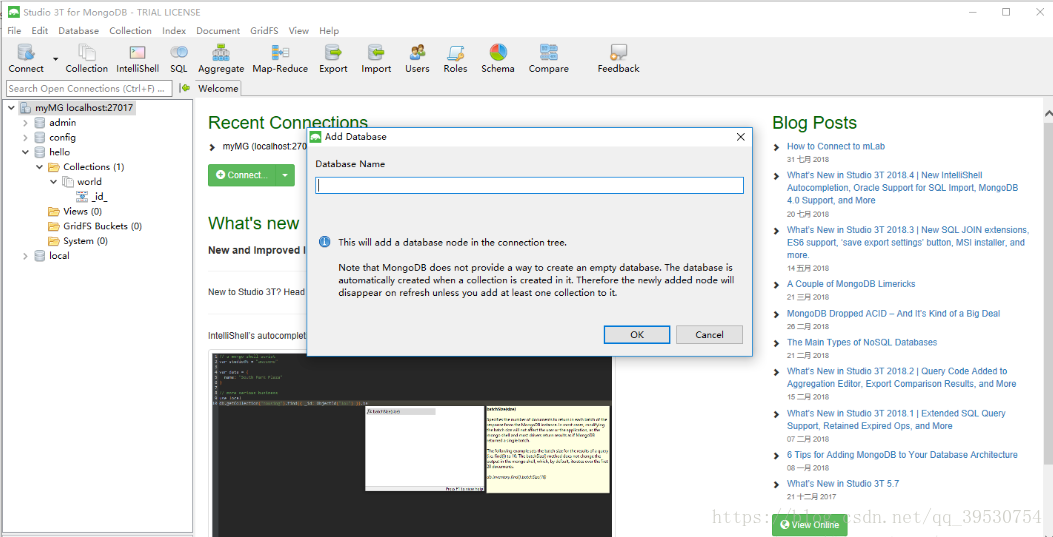Viewport: 1053px width, 537px height.
Task: Open the Database menu
Action: (x=79, y=30)
